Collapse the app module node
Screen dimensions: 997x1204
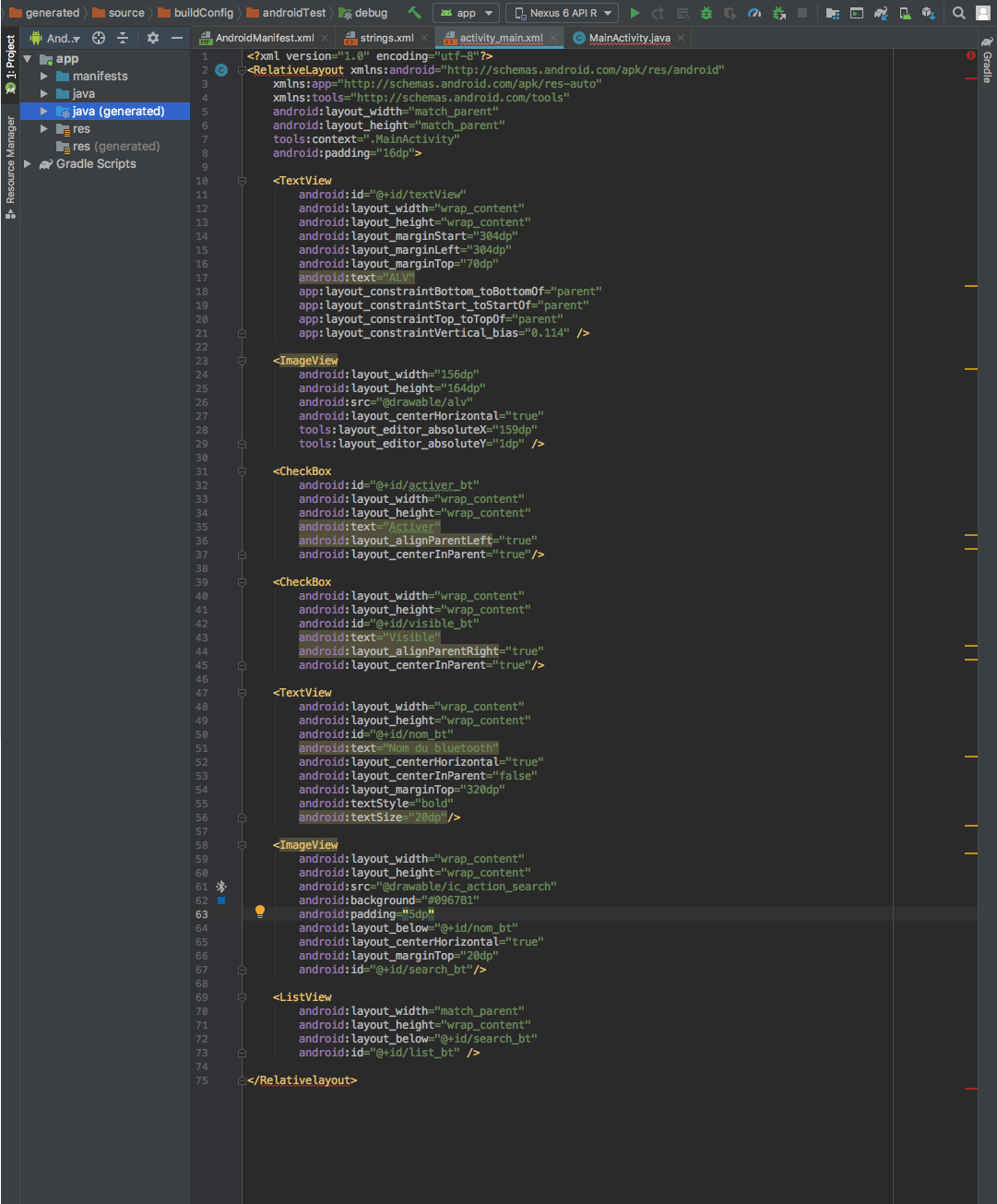coord(28,59)
